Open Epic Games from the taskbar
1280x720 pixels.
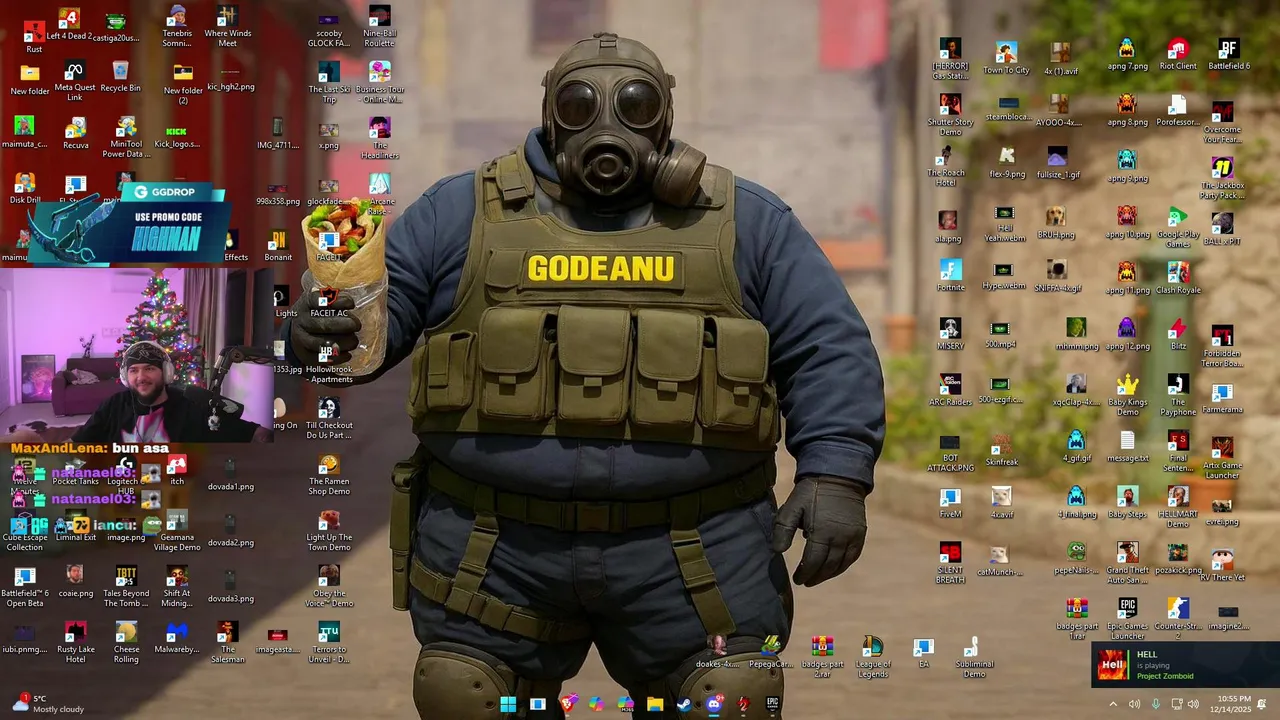point(772,704)
